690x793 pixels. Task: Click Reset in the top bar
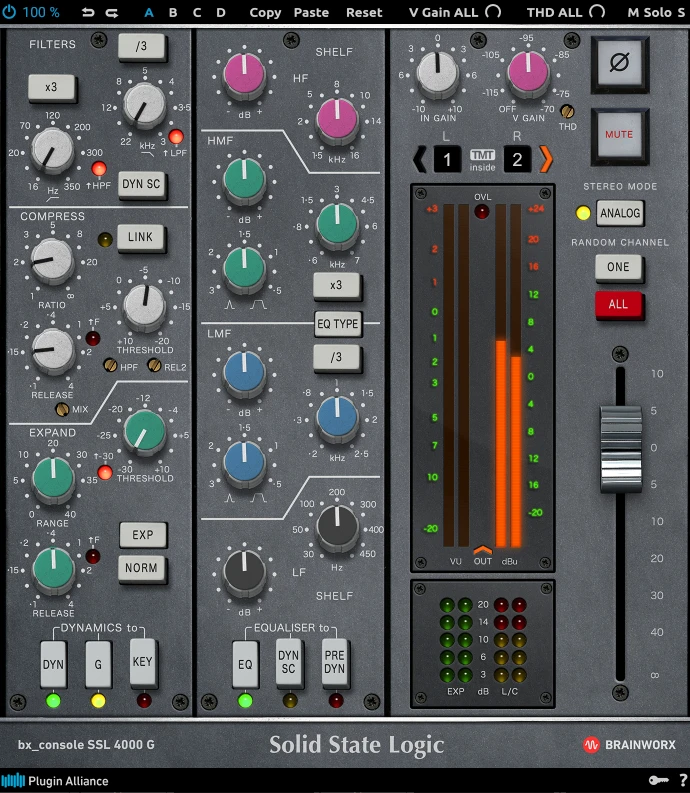[364, 12]
